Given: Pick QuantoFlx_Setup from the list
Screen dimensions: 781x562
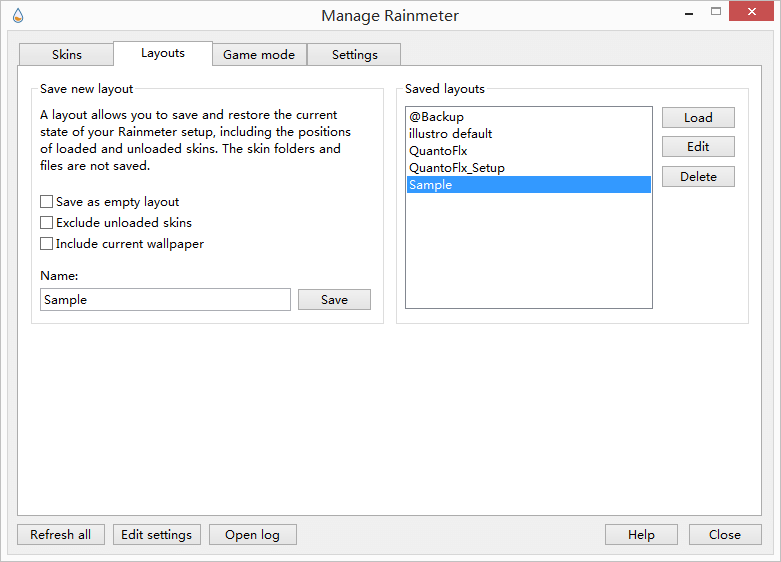Looking at the screenshot, I should (x=528, y=167).
